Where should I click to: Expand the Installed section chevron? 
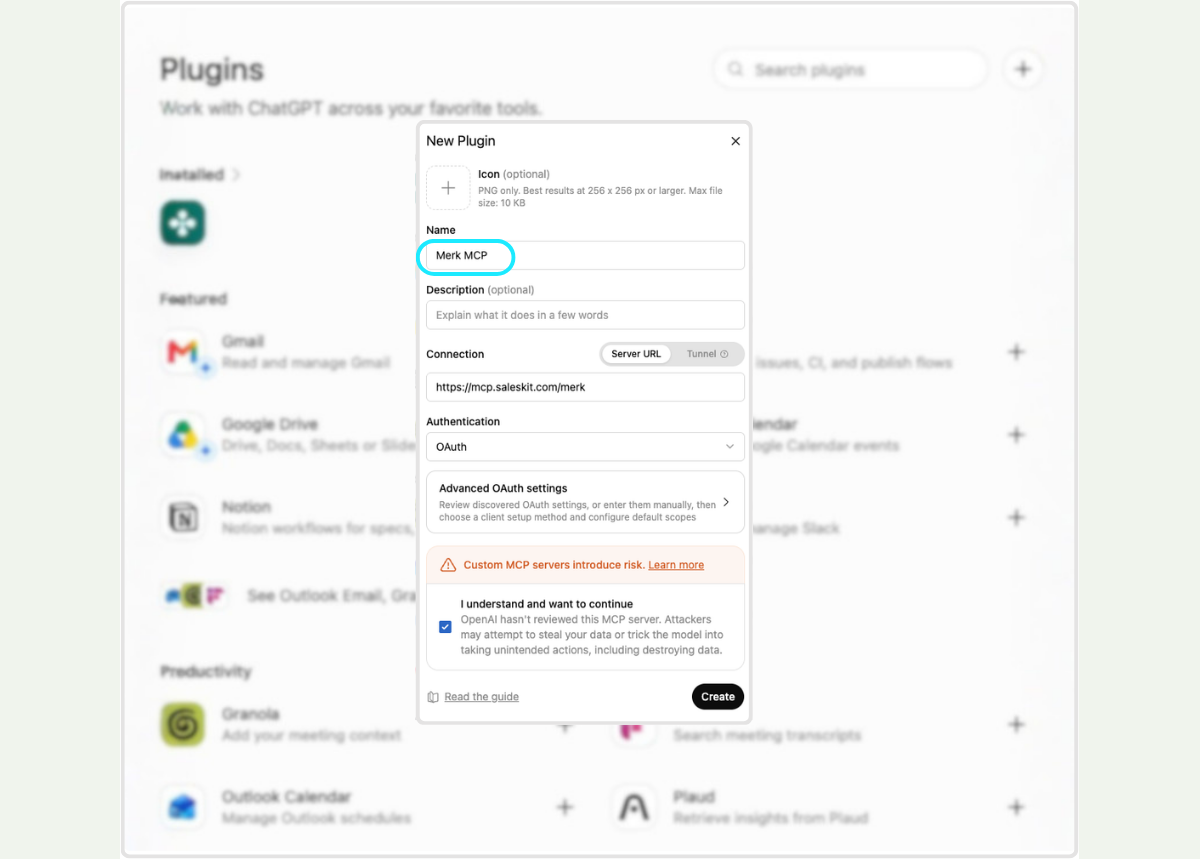coord(236,175)
